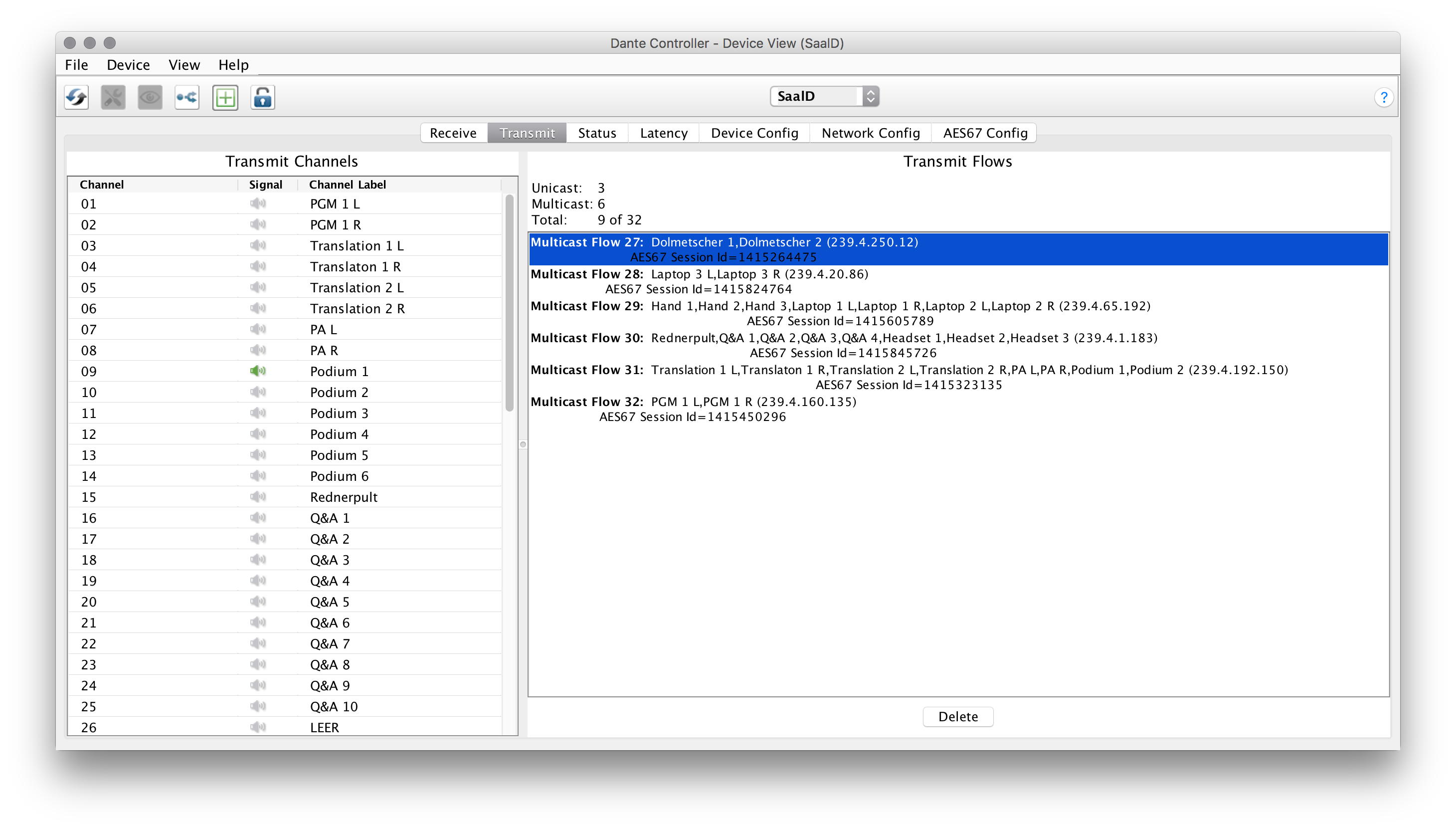
Task: Click the Refresh toolbar icon
Action: coord(76,97)
